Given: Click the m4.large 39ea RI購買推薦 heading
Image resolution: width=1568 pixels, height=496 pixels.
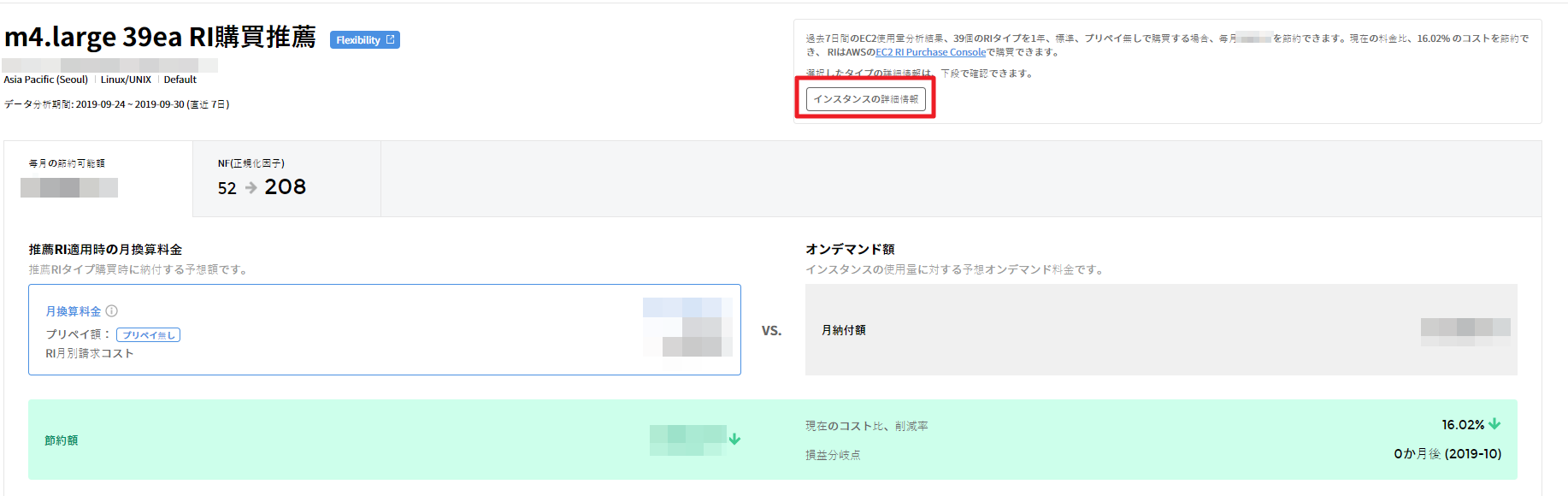Looking at the screenshot, I should 160,37.
